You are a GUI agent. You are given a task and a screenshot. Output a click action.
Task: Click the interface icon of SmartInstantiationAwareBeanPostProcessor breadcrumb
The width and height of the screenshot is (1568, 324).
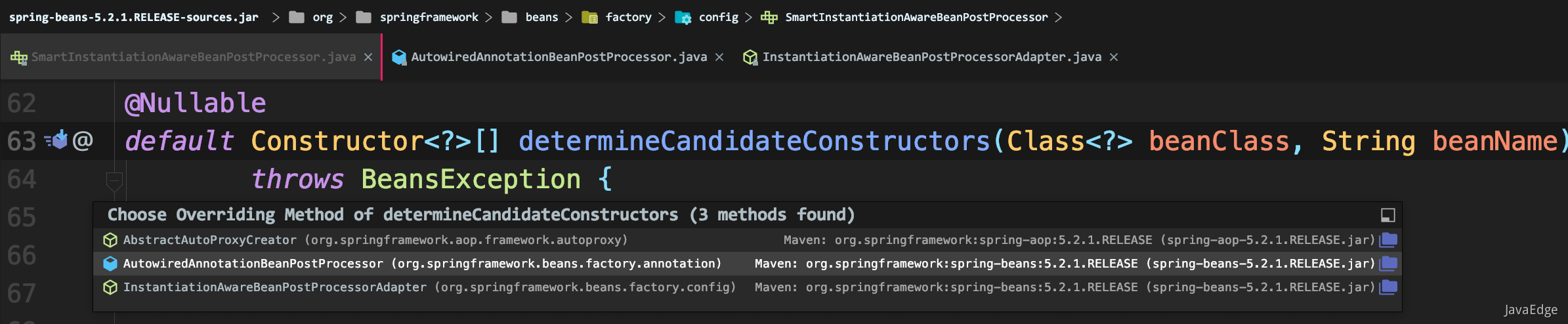click(x=769, y=18)
